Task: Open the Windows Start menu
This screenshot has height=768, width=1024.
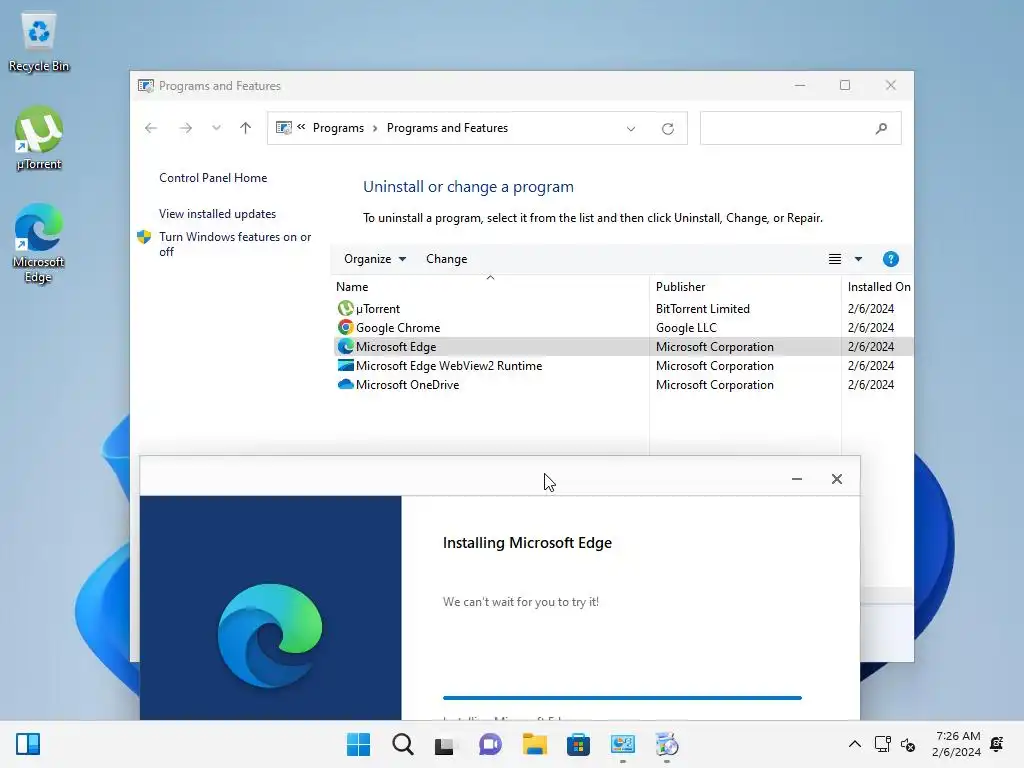Action: coord(359,744)
